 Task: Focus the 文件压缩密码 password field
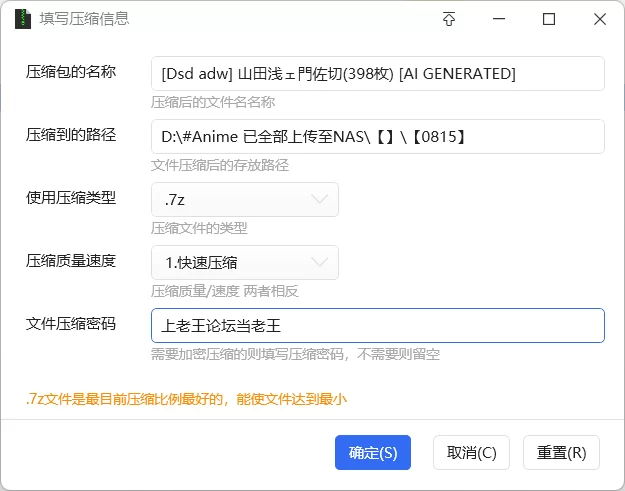pyautogui.click(x=377, y=325)
